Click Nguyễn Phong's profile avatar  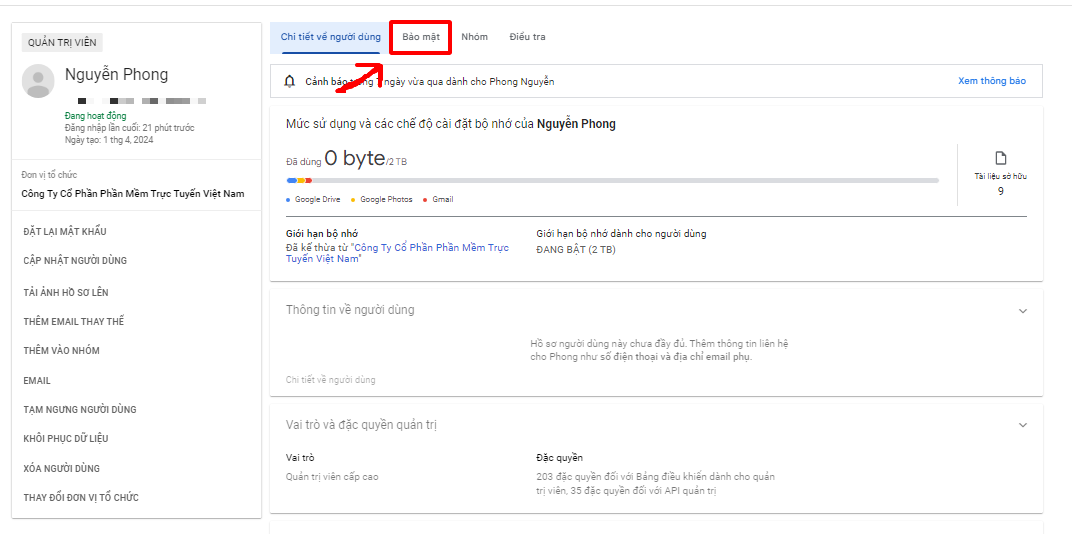pyautogui.click(x=38, y=81)
